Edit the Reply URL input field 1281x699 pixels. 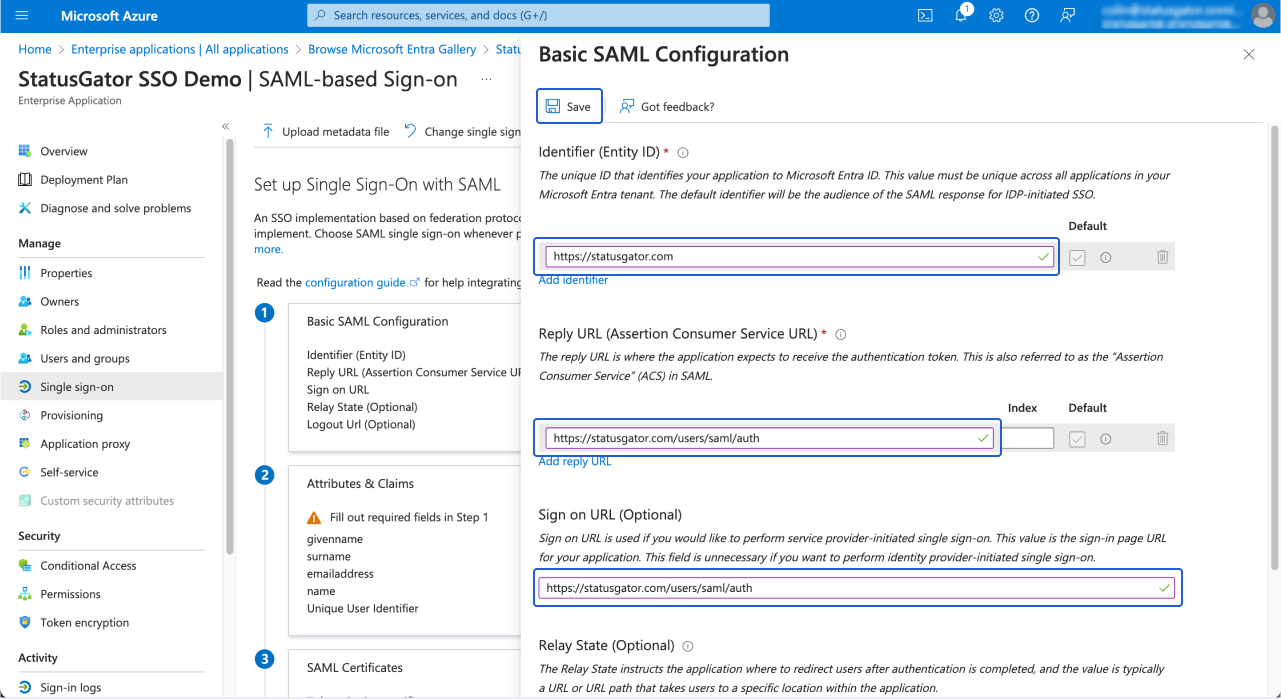769,438
